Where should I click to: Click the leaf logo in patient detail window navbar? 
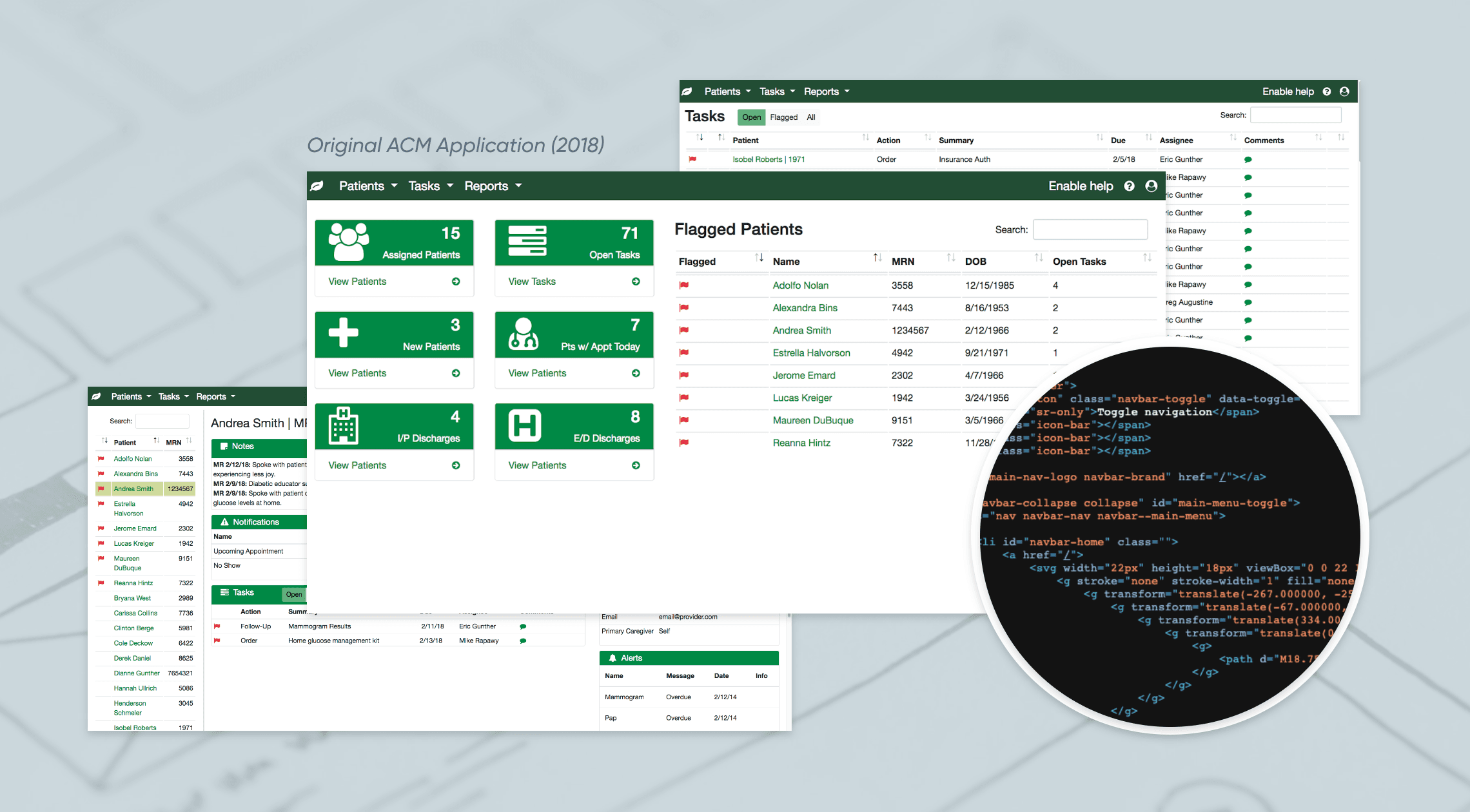(x=96, y=397)
